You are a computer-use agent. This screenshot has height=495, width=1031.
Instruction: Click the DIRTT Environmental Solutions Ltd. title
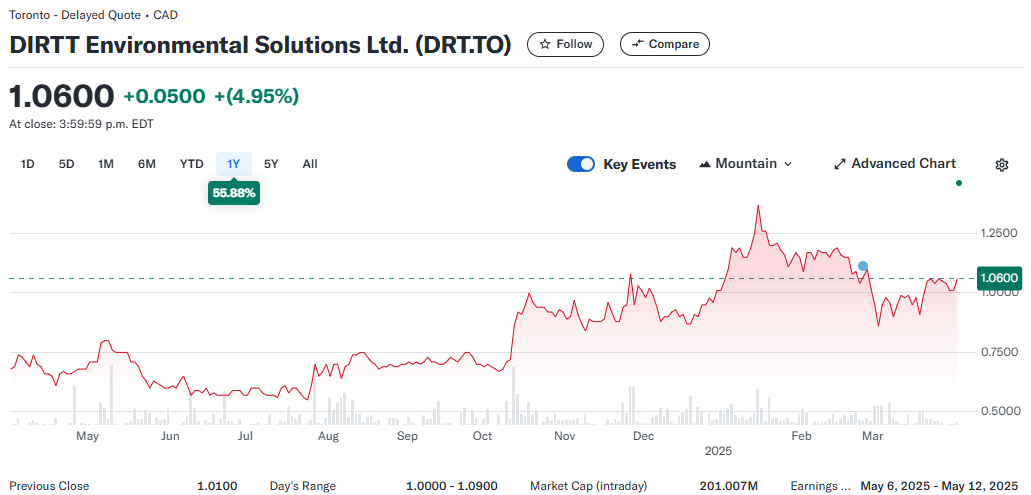tap(260, 44)
